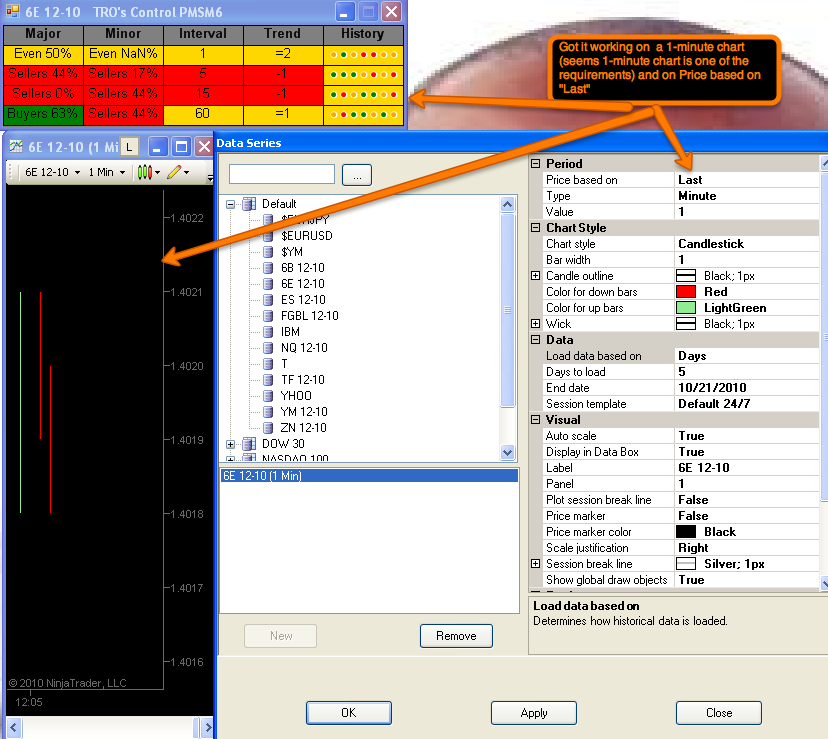
Task: Click Load data based on Days value
Action: (747, 356)
